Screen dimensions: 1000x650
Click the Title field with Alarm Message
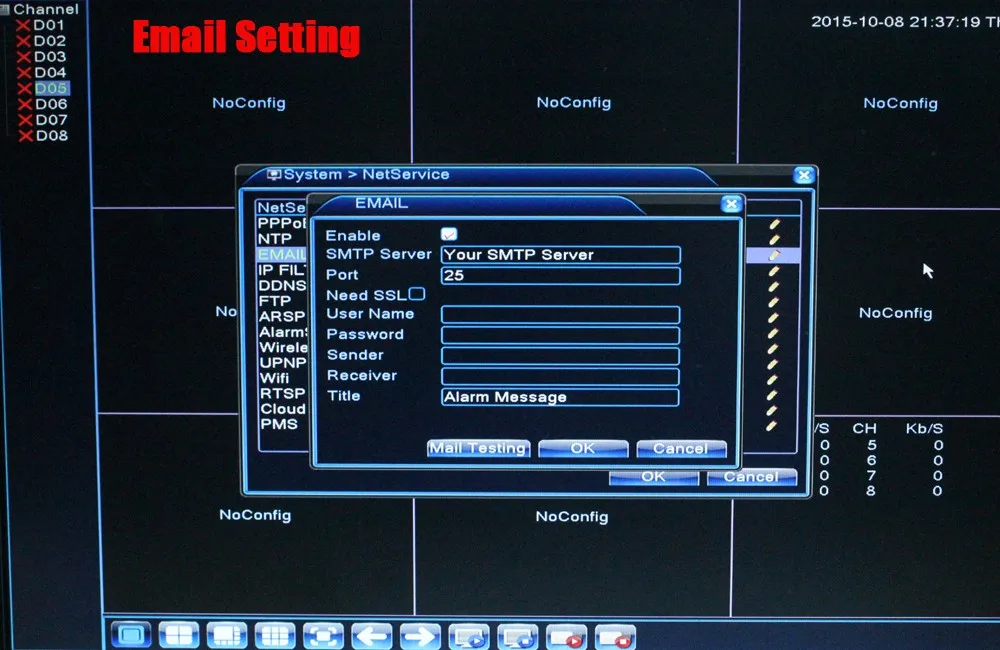(560, 397)
